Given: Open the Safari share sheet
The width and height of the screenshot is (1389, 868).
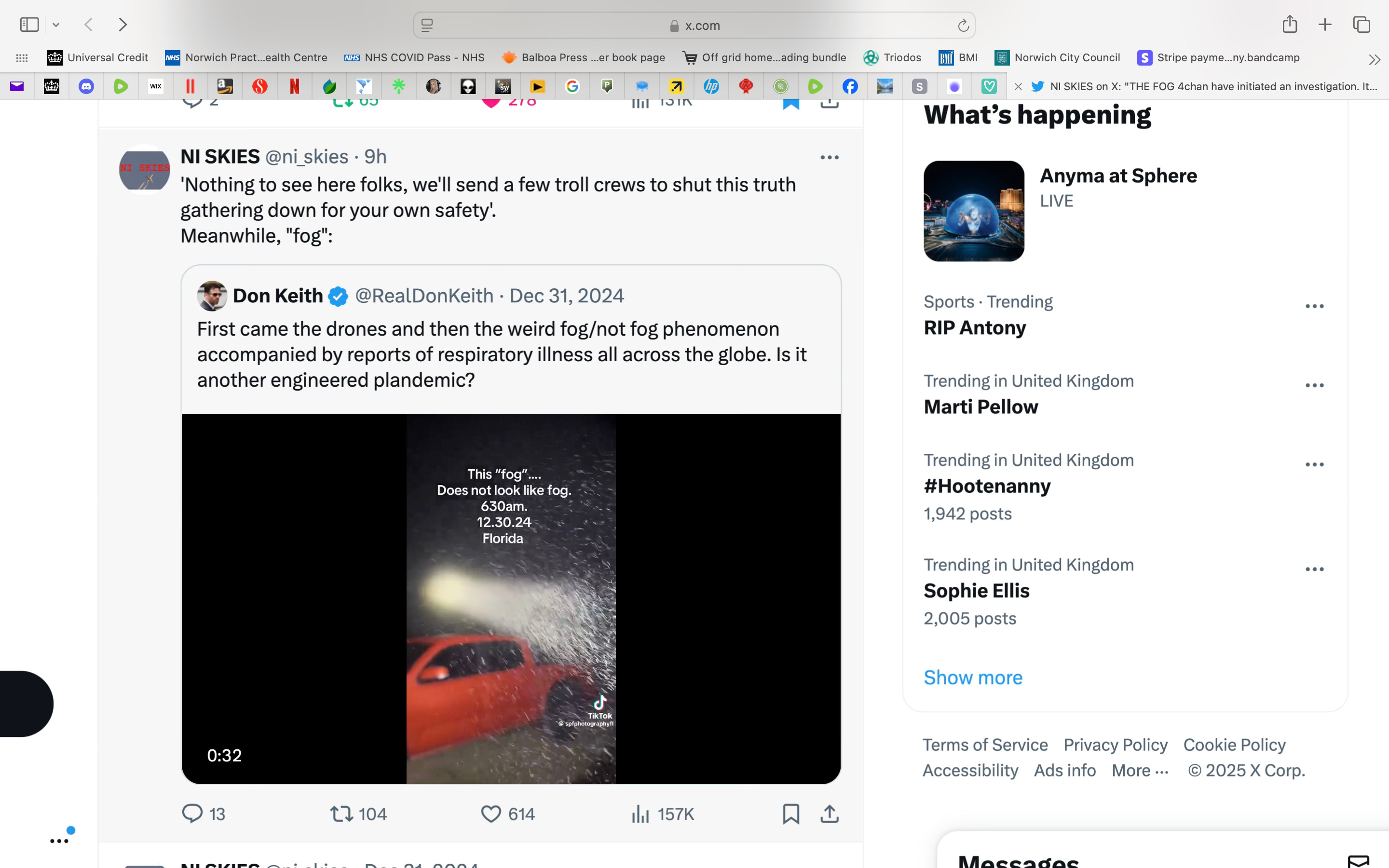Looking at the screenshot, I should tap(1290, 24).
